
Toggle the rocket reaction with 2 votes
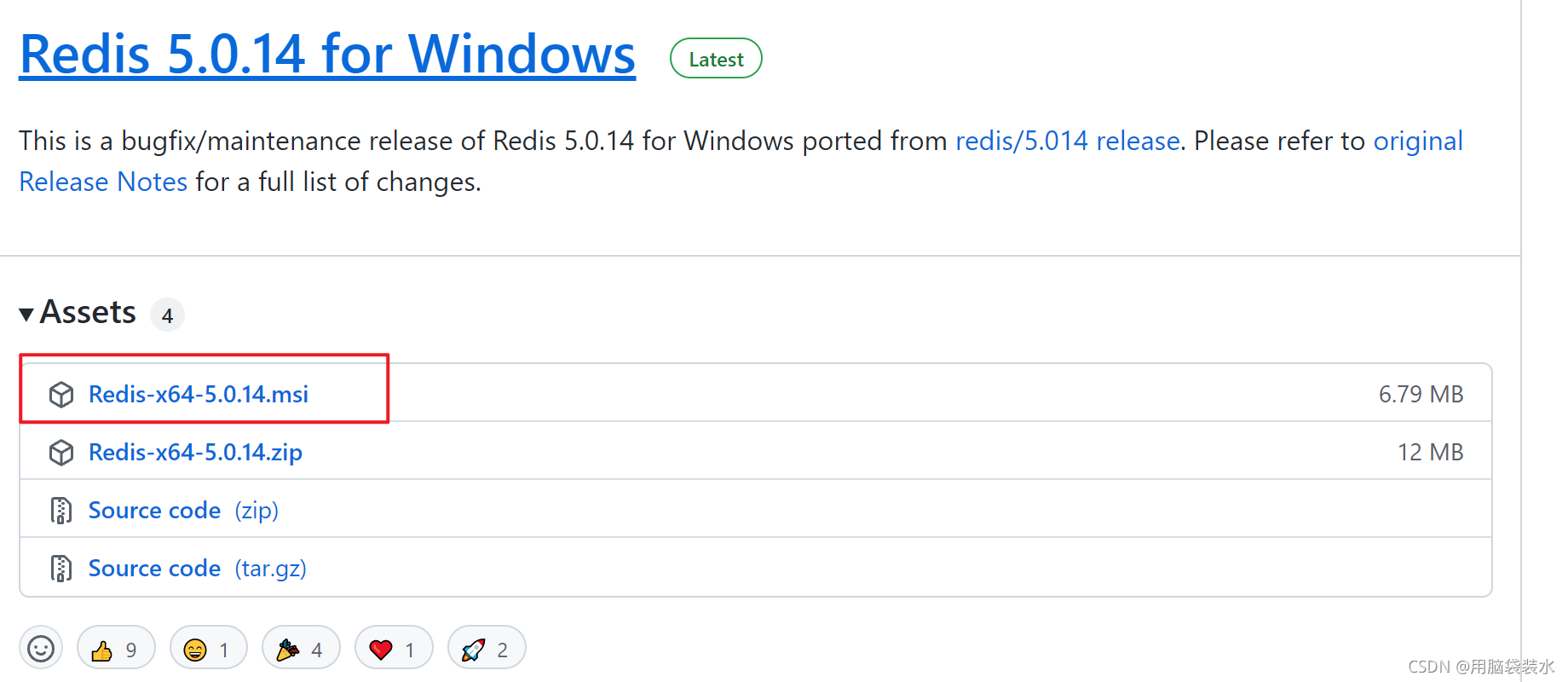pos(487,649)
